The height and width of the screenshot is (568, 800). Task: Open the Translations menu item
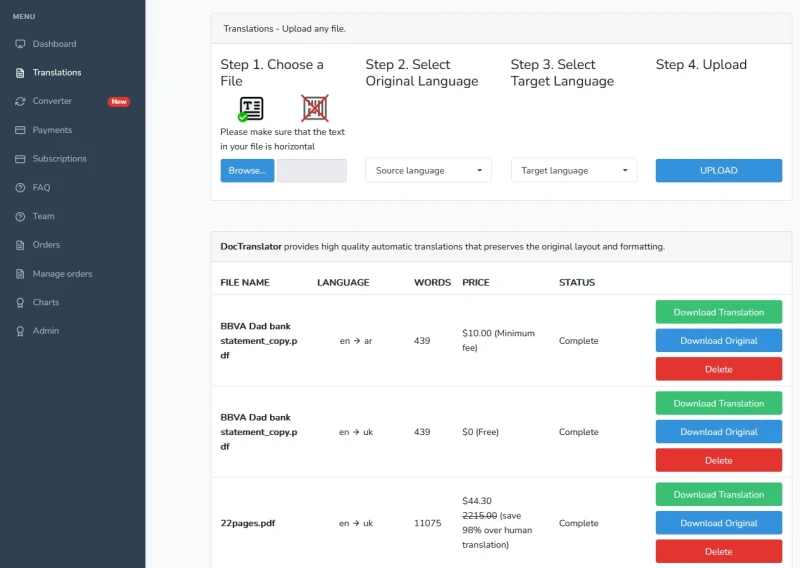tap(57, 73)
